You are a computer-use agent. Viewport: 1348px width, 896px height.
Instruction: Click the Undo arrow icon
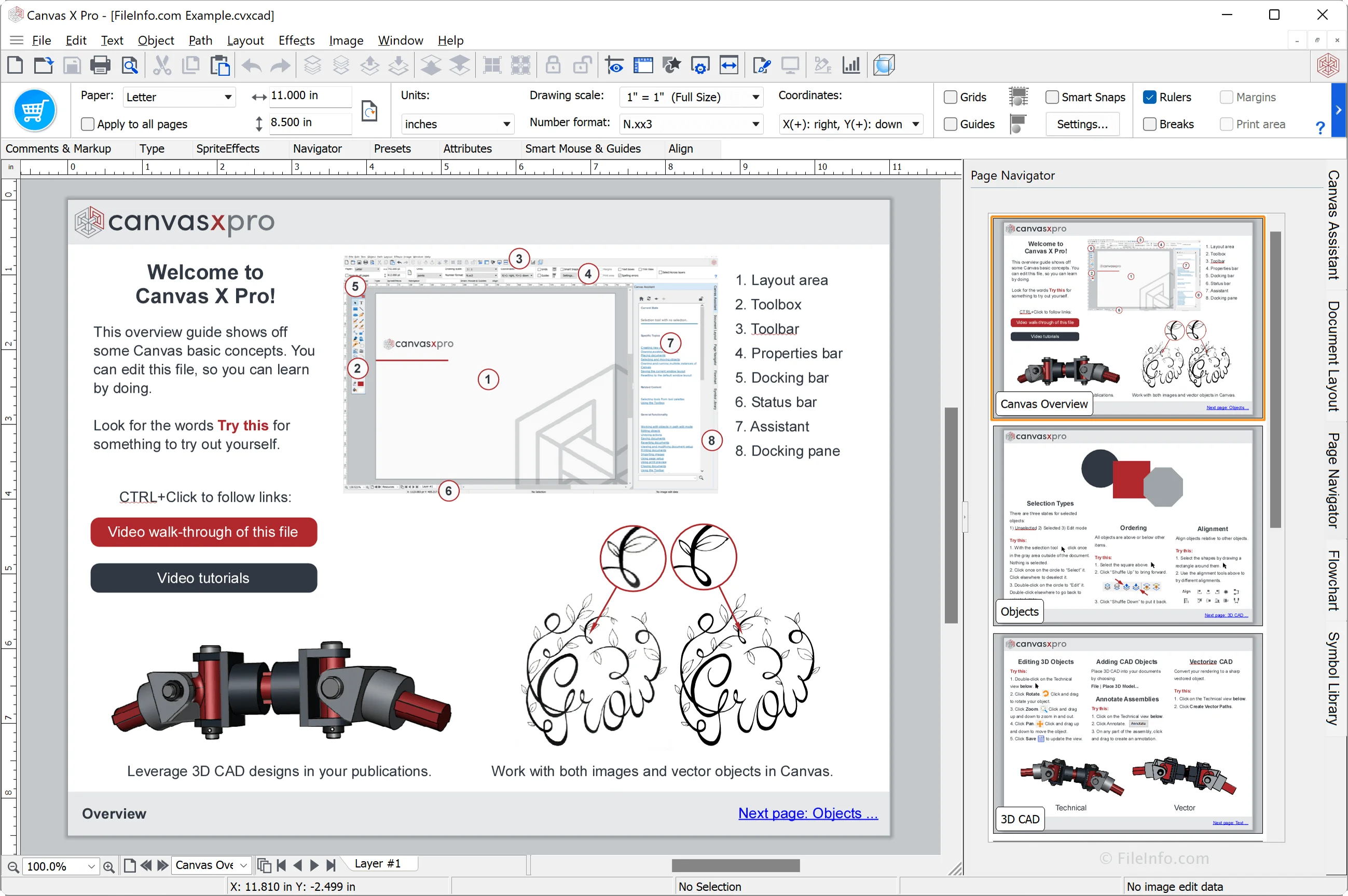click(252, 65)
